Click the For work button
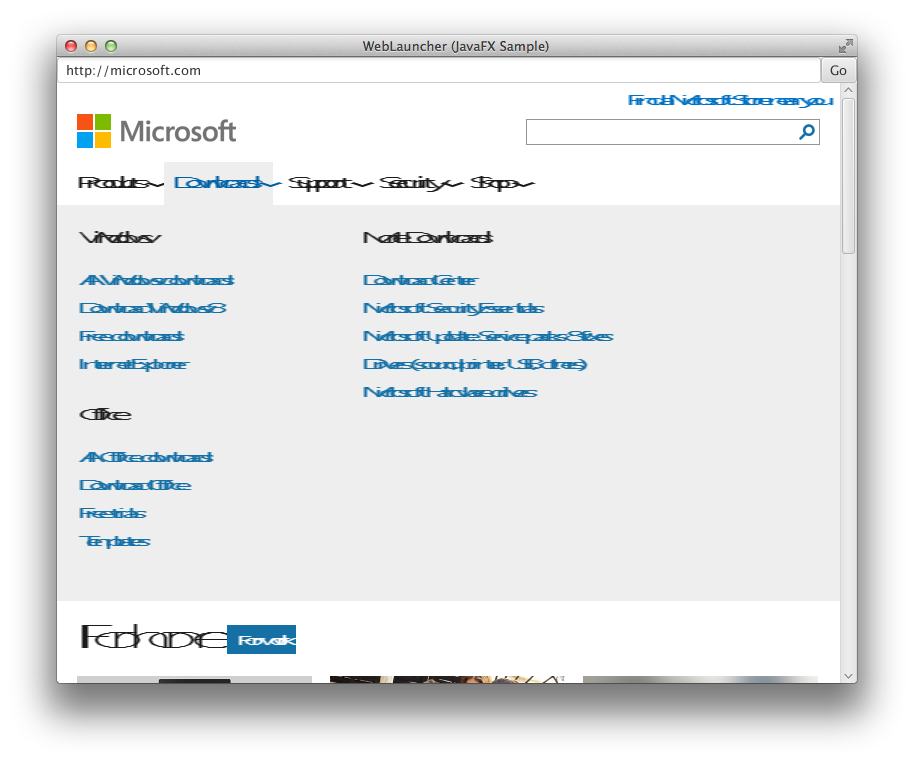The image size is (914, 762). [x=262, y=640]
